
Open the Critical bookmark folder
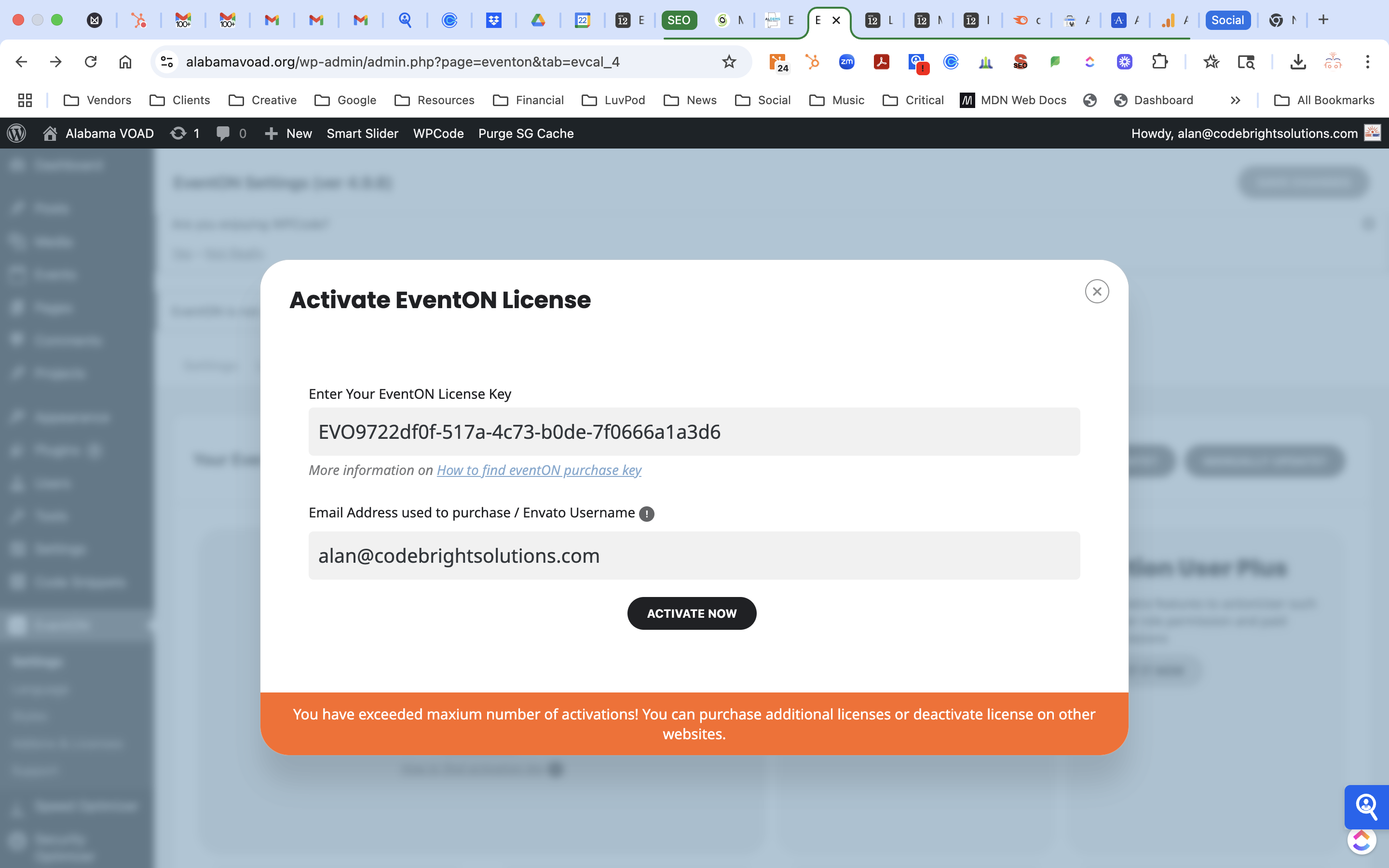pos(913,100)
